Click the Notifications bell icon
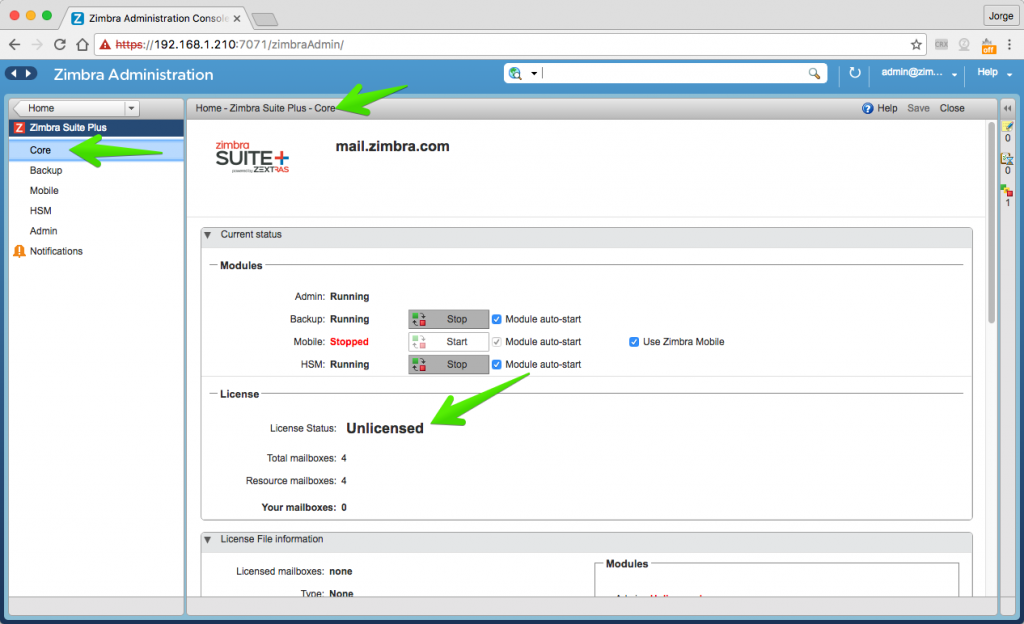Screen dimensions: 1024x624 19,251
